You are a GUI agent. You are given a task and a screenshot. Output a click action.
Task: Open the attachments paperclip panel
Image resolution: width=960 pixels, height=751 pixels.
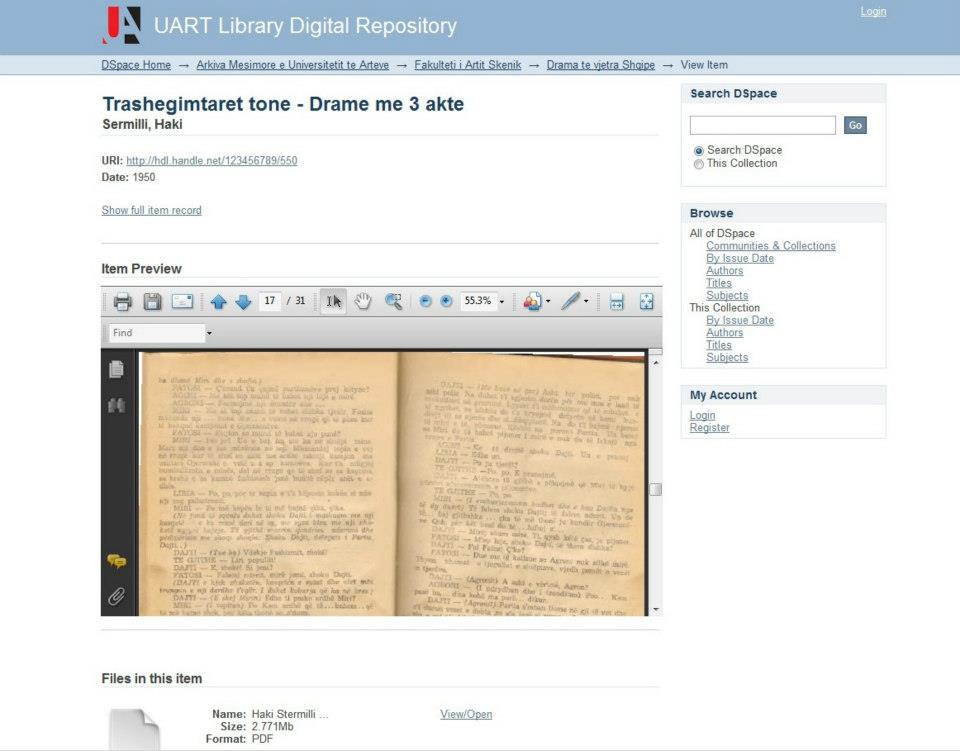116,597
